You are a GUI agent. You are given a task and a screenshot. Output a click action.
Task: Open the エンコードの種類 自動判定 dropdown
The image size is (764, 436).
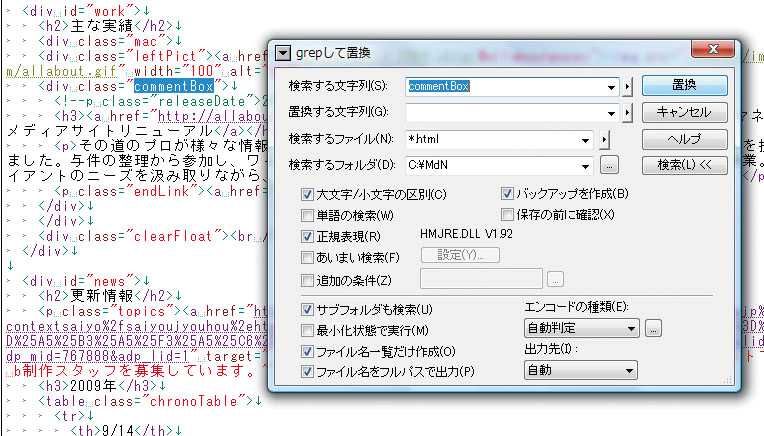coord(582,328)
